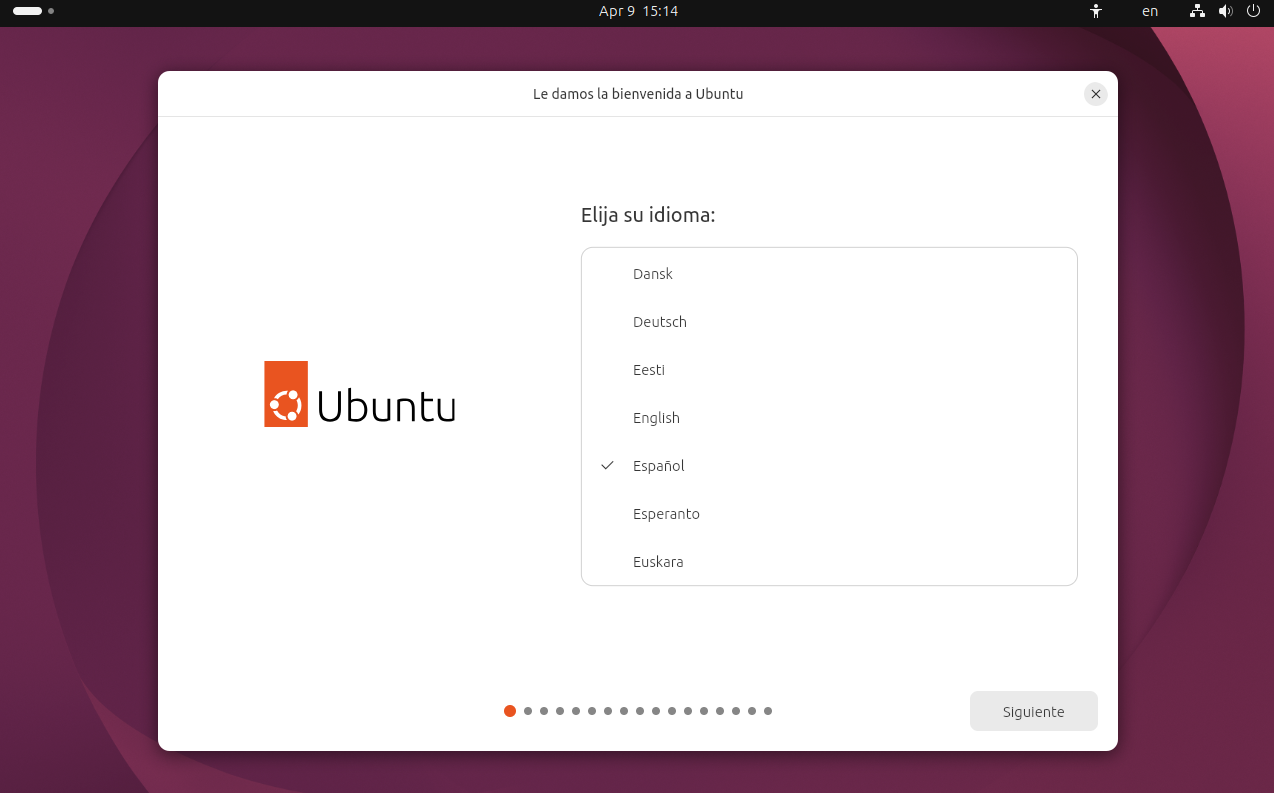Screen dimensions: 1274x793
Task: Click the network status icon in top bar
Action: [1197, 11]
